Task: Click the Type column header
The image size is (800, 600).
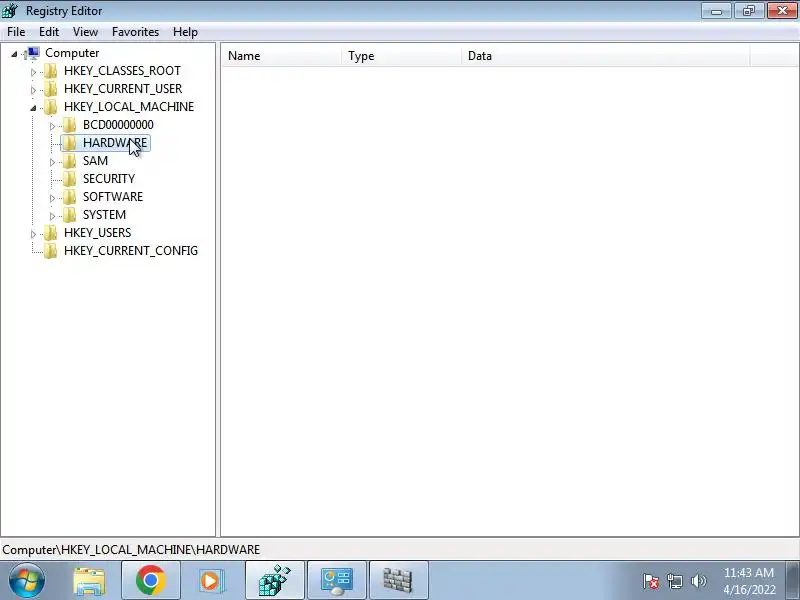Action: tap(402, 56)
